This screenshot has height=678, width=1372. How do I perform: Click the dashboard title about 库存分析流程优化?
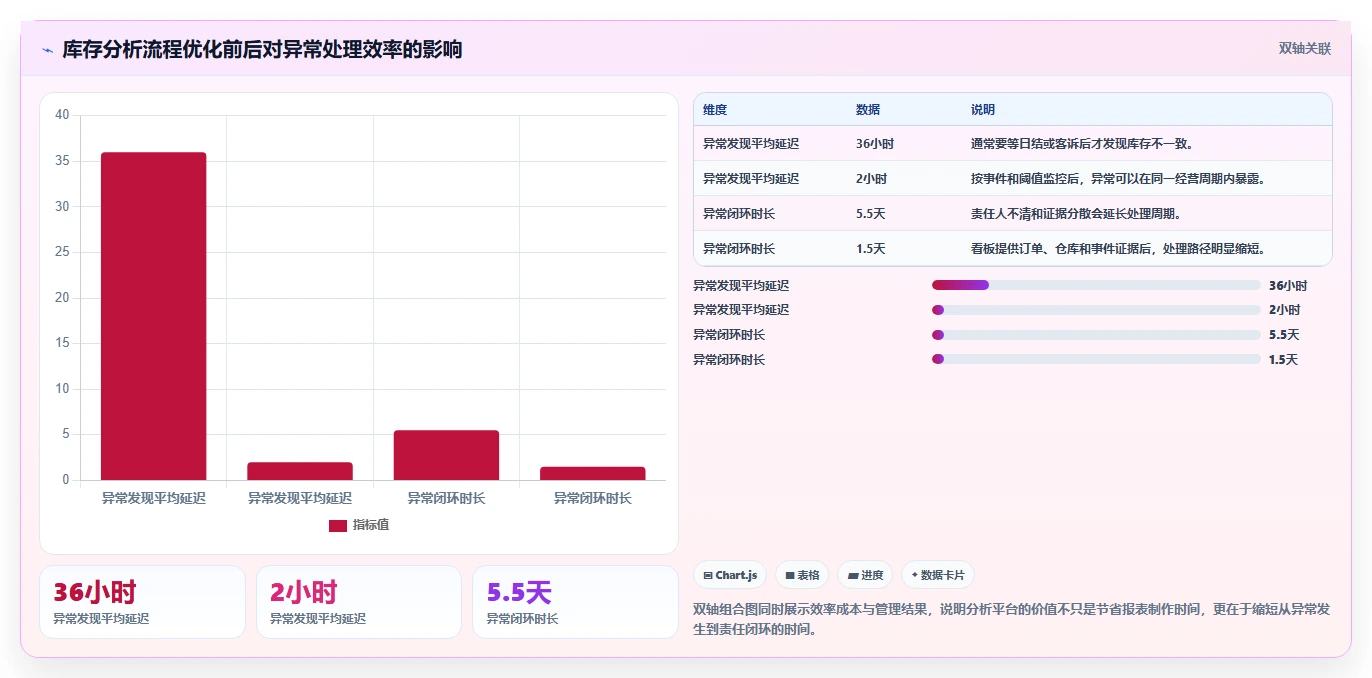(262, 49)
